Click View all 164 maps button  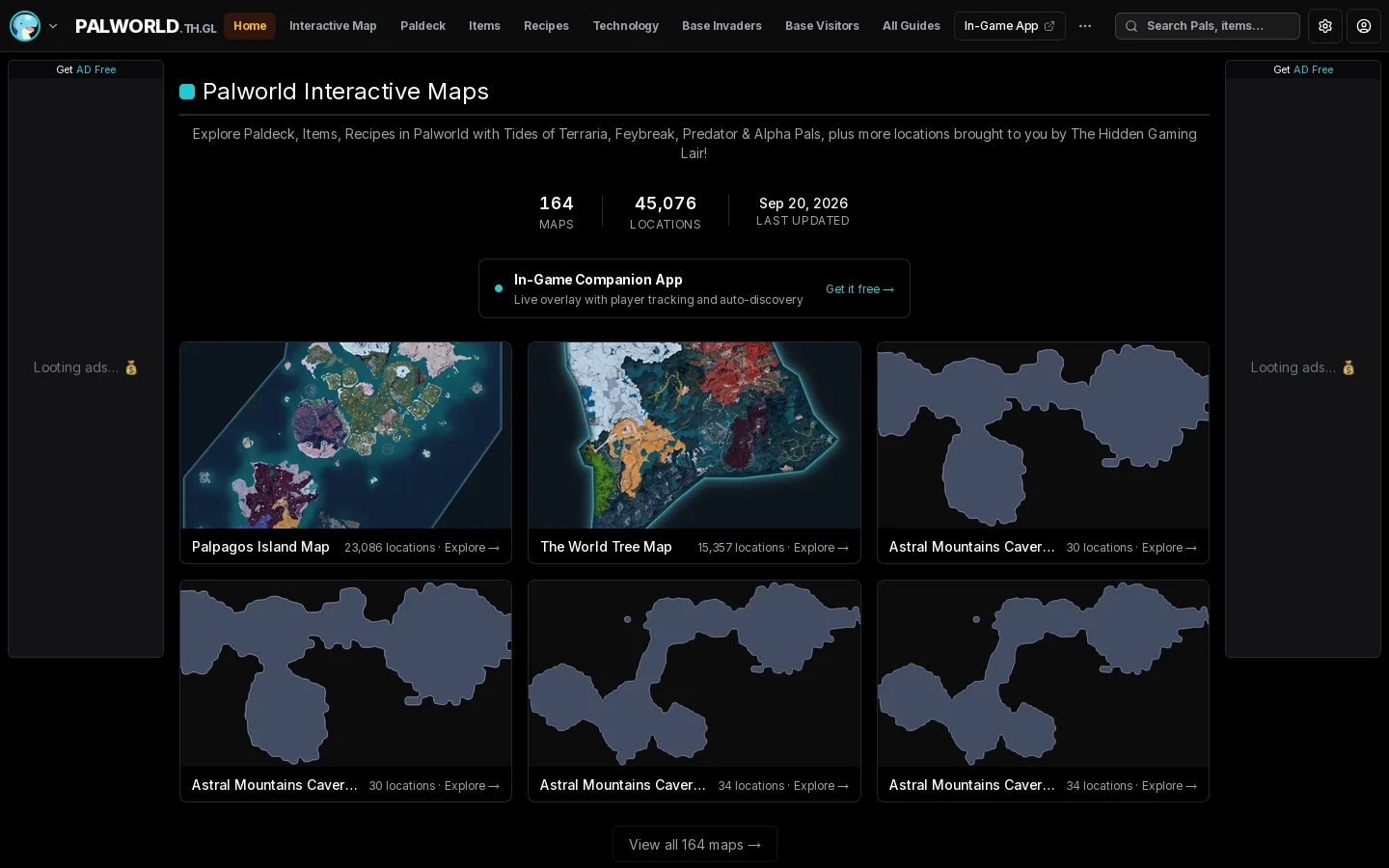(x=694, y=845)
